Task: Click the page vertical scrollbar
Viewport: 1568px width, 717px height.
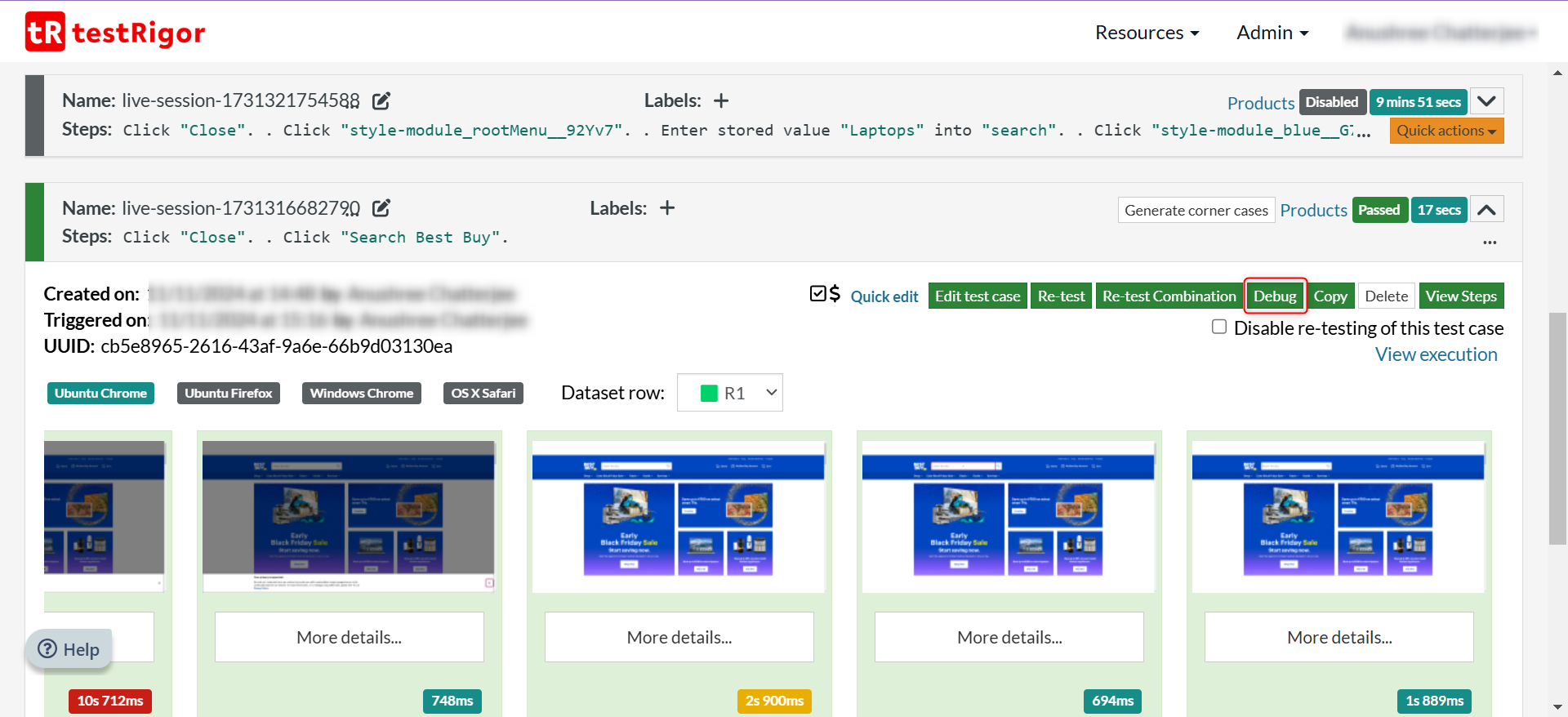Action: pos(1557,428)
